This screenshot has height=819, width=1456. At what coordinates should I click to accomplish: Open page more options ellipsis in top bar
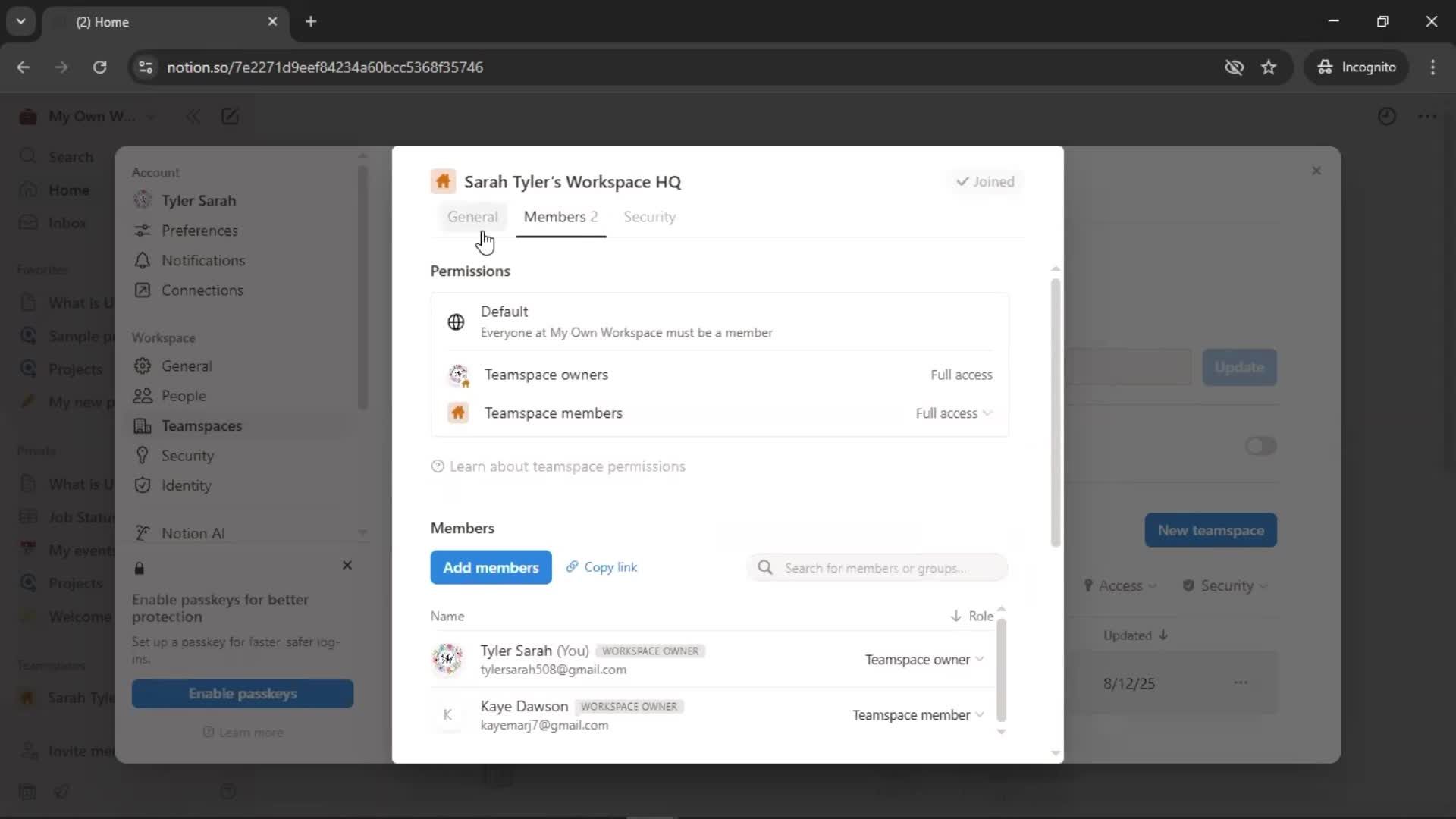1427,117
